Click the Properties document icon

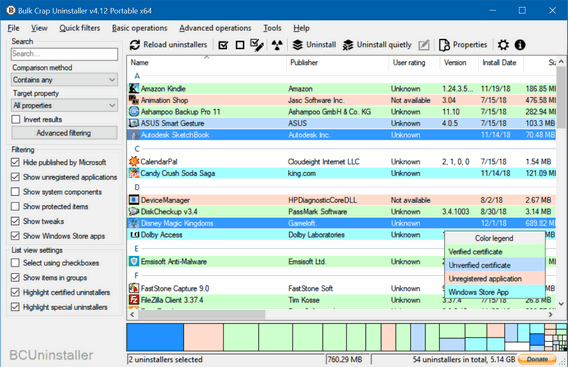point(444,45)
